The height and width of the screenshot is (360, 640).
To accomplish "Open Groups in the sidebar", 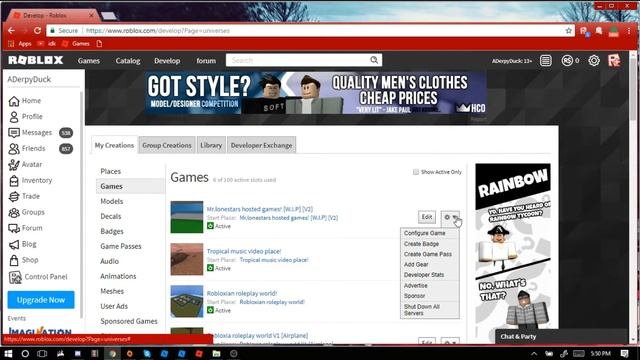I will click(27, 212).
